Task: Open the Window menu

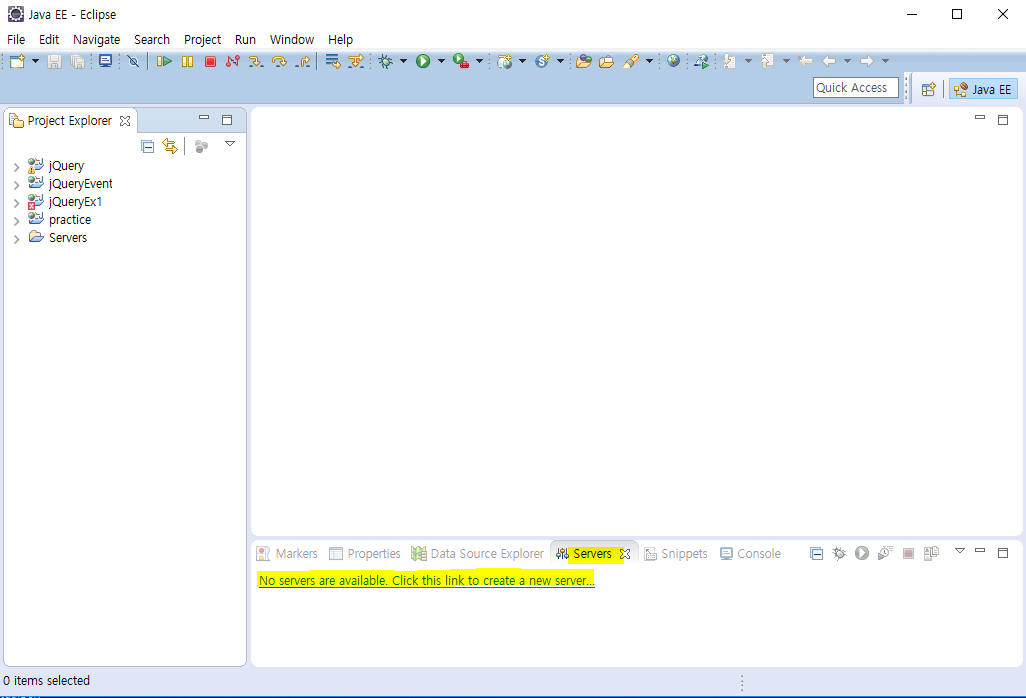Action: [292, 39]
